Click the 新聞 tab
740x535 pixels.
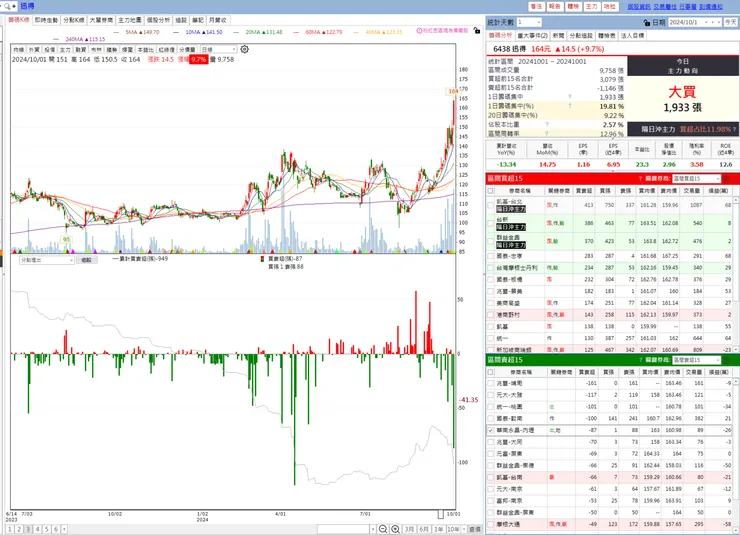click(x=558, y=35)
